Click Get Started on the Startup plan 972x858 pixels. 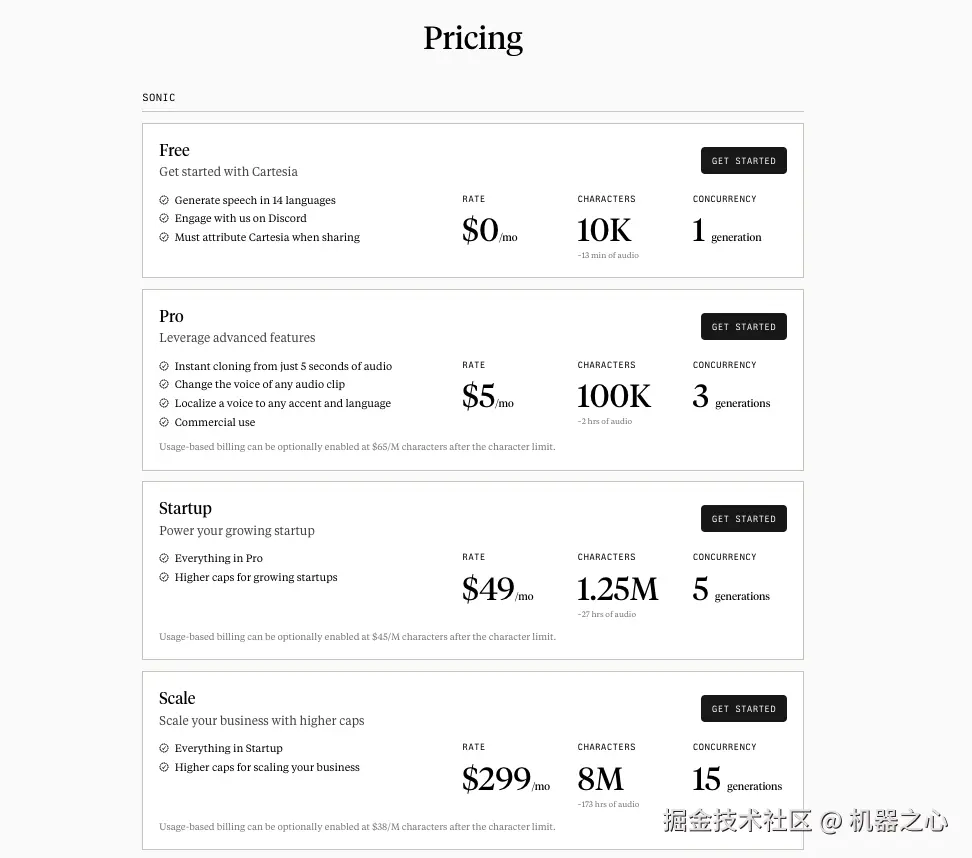click(x=743, y=518)
